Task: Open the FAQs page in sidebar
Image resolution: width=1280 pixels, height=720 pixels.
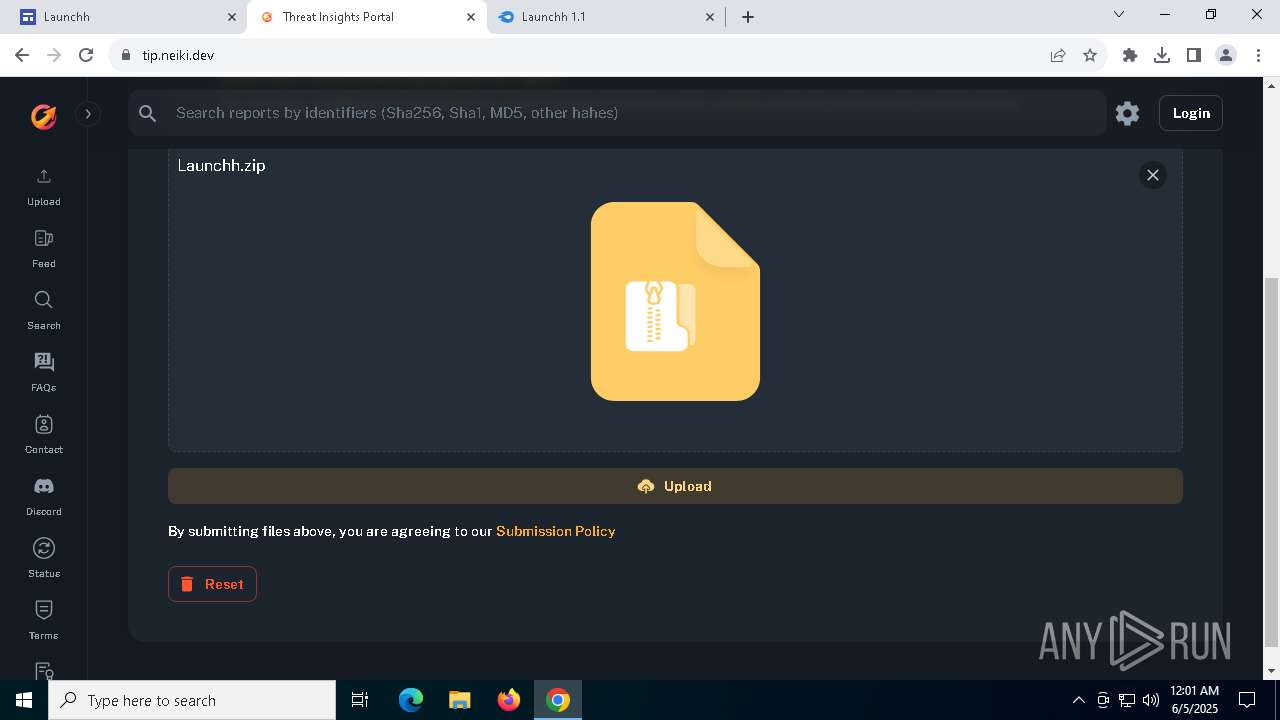Action: [x=43, y=373]
